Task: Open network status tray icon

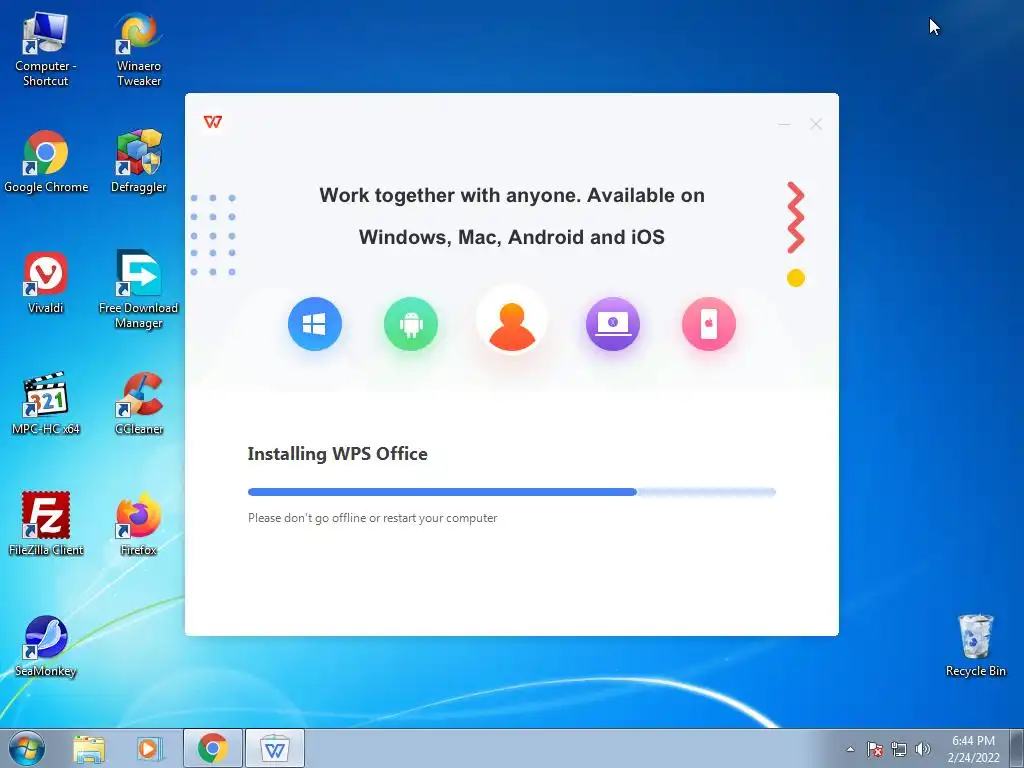Action: click(x=899, y=749)
